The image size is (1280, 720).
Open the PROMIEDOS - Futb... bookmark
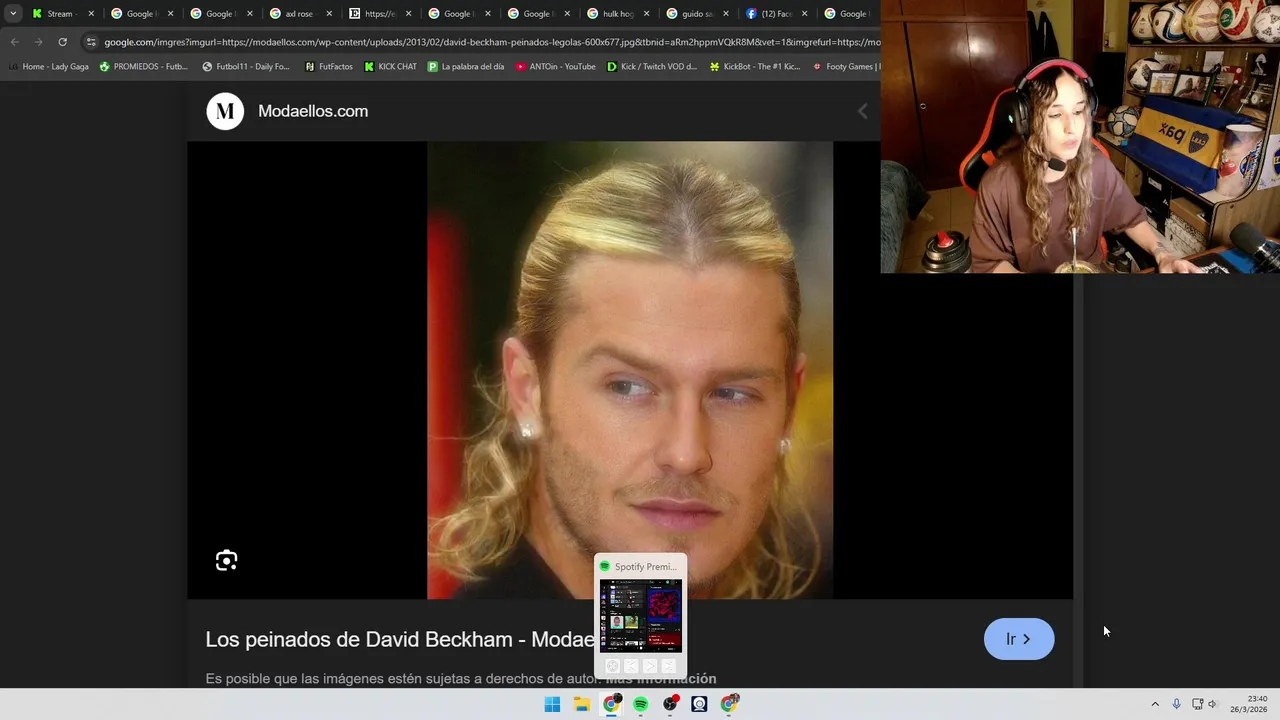[143, 67]
